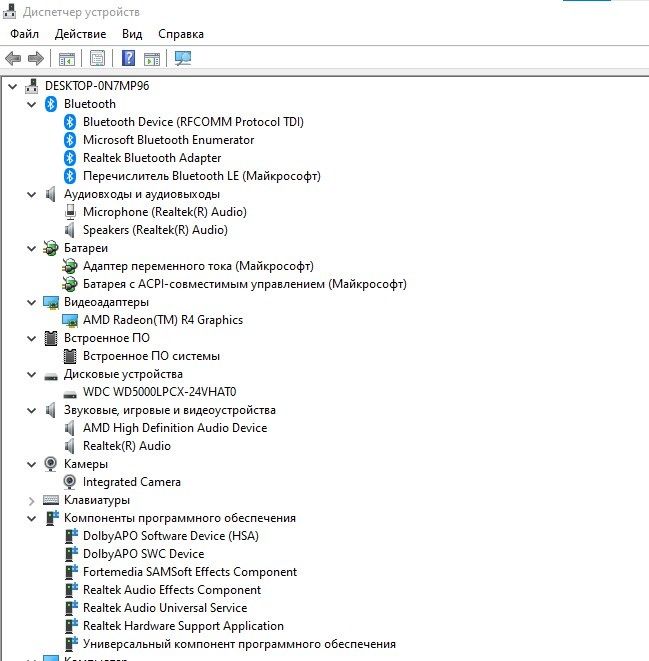Click the Speakers (Realtek(R) Audio) speaker icon
Viewport: 649px width, 661px height.
[x=70, y=230]
